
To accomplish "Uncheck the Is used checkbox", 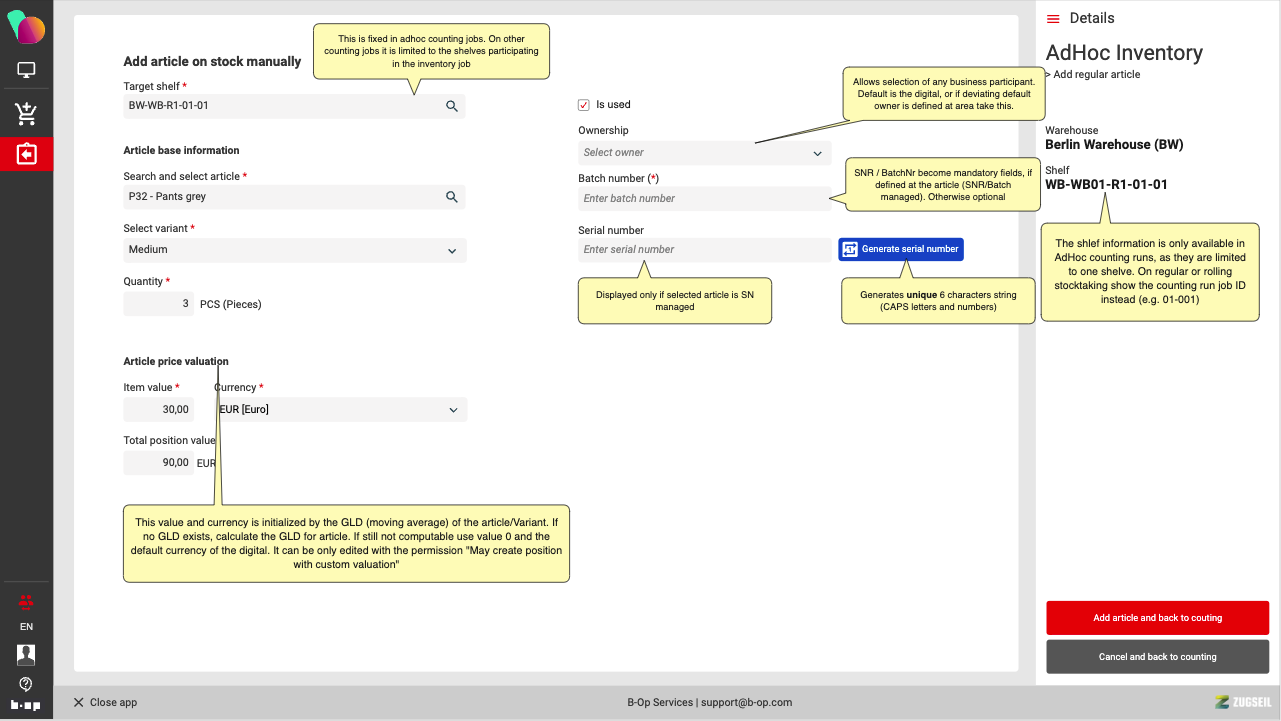I will [584, 105].
